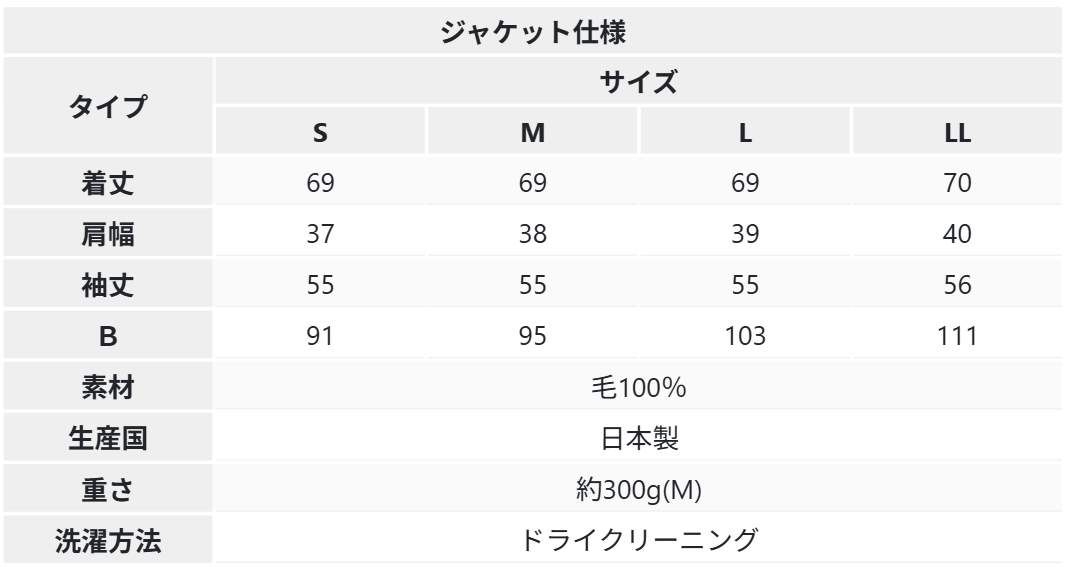This screenshot has width=1065, height=567.
Task: Select the 洗濯方法 row label
Action: pyautogui.click(x=108, y=541)
